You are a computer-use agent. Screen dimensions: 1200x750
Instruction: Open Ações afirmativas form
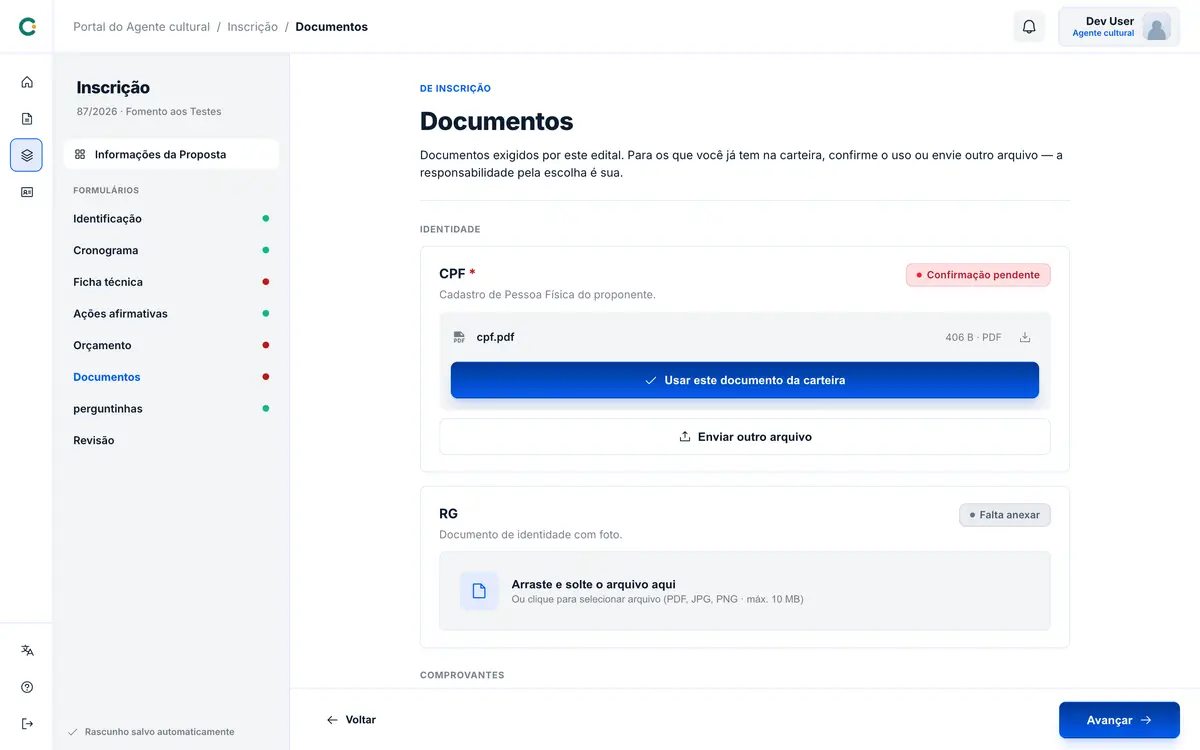pyautogui.click(x=171, y=313)
